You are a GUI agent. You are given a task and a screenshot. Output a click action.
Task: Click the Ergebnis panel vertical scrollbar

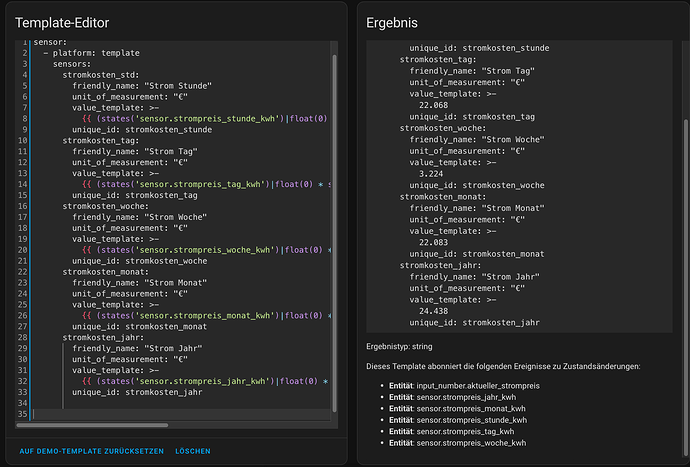(x=686, y=286)
